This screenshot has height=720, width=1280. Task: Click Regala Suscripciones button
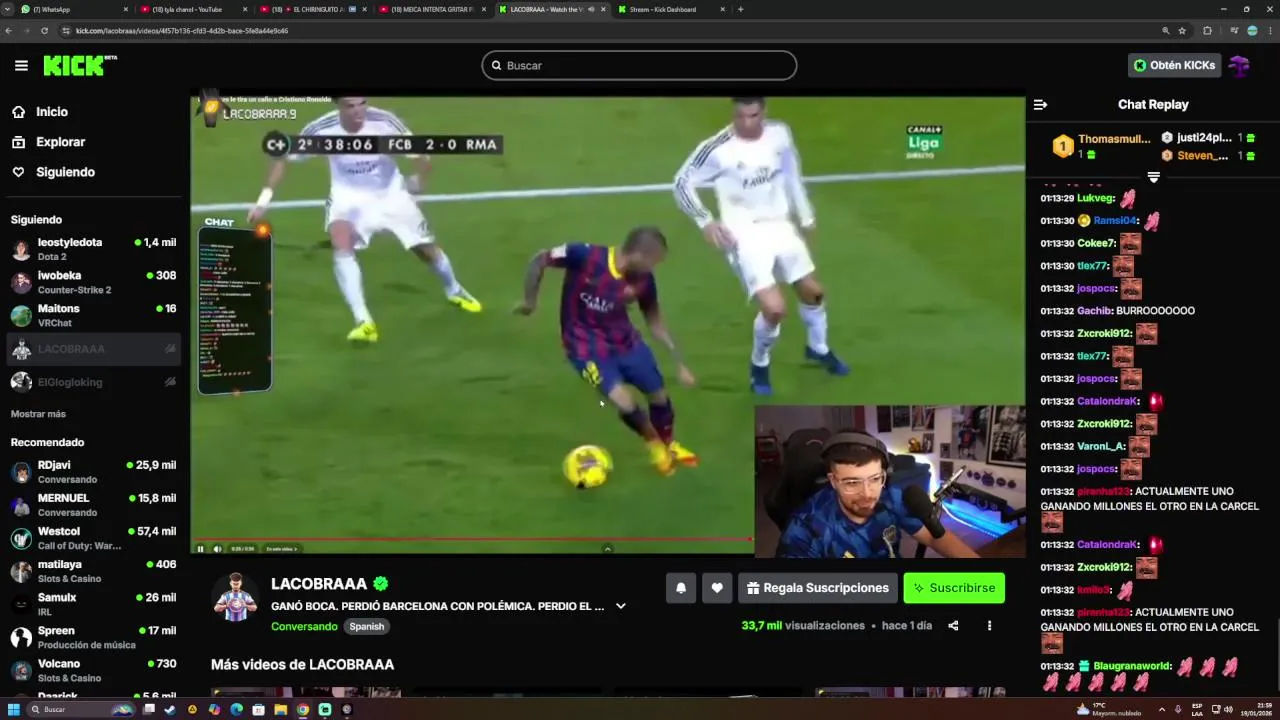(x=817, y=588)
